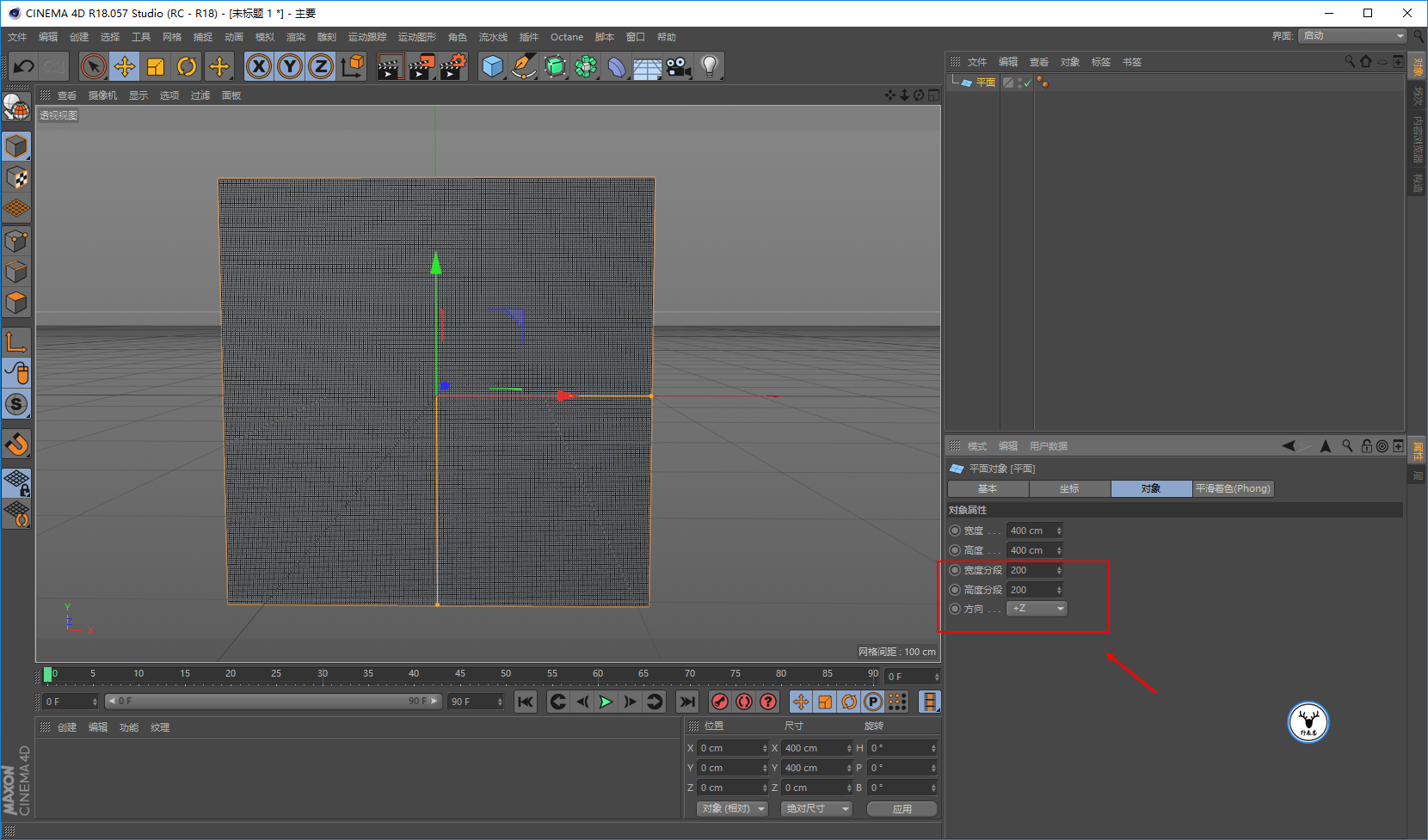This screenshot has width=1428, height=840.
Task: Go to end of animation
Action: coord(686,702)
